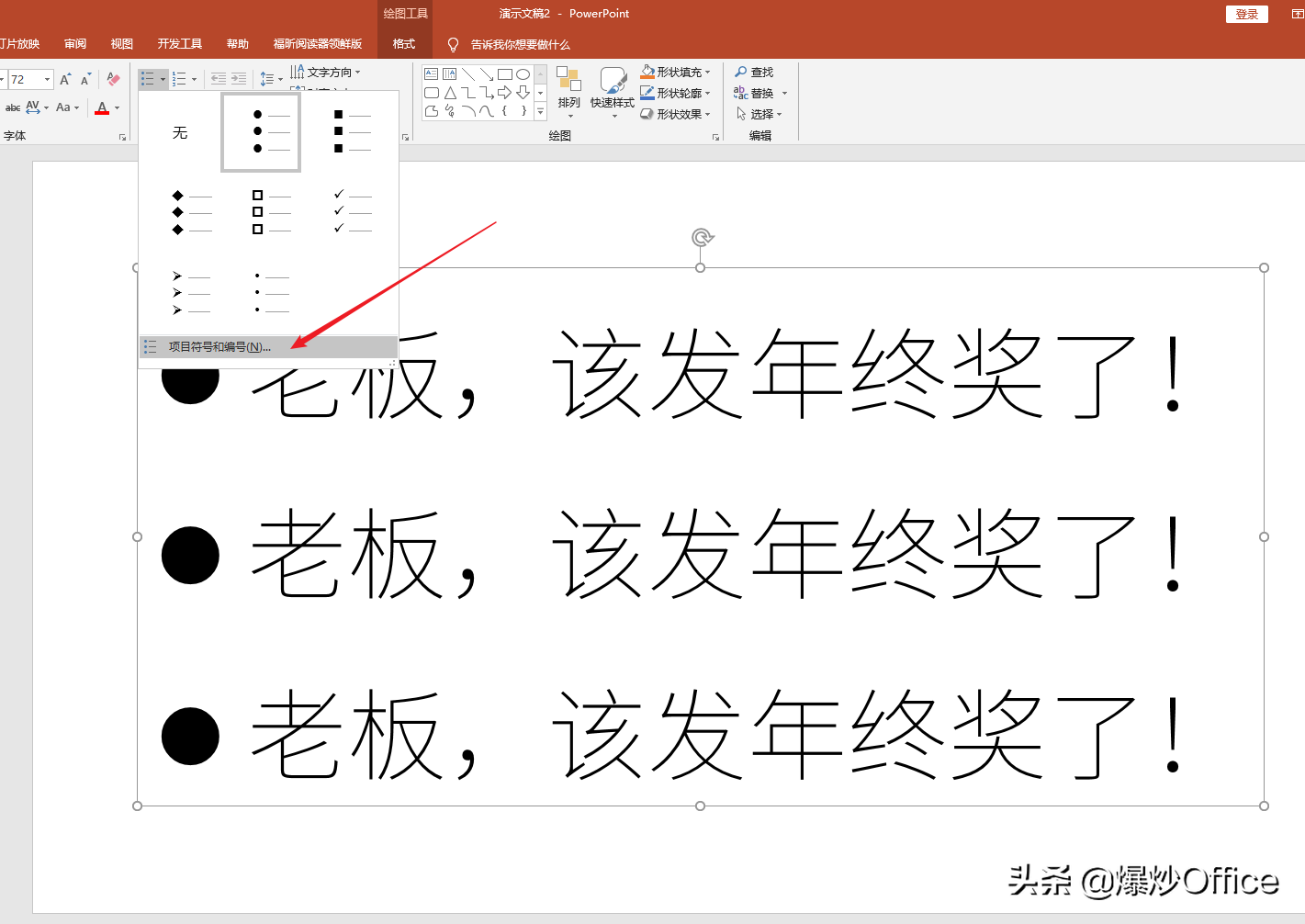The image size is (1305, 924).
Task: Open the numbering list button
Action: [179, 79]
